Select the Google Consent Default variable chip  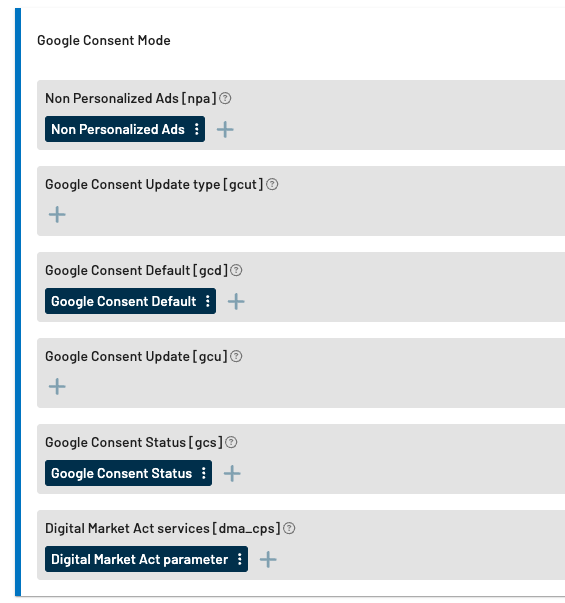click(123, 301)
